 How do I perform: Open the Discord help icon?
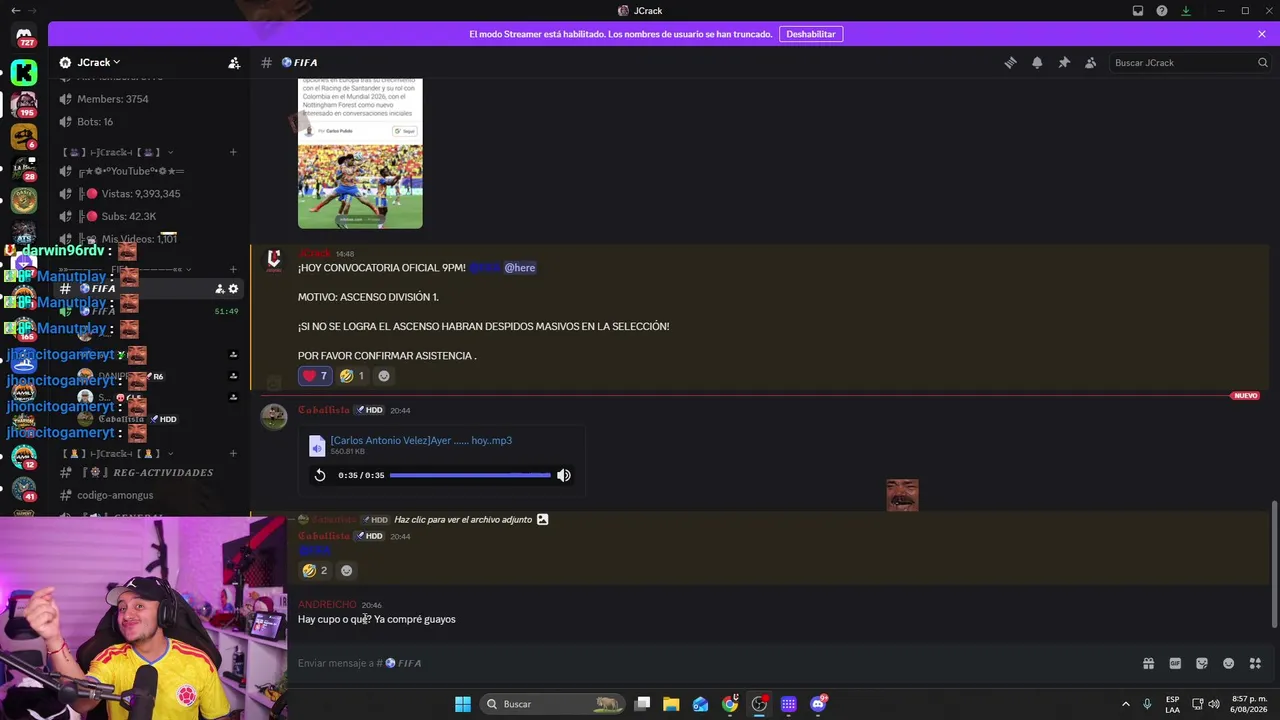click(1162, 11)
